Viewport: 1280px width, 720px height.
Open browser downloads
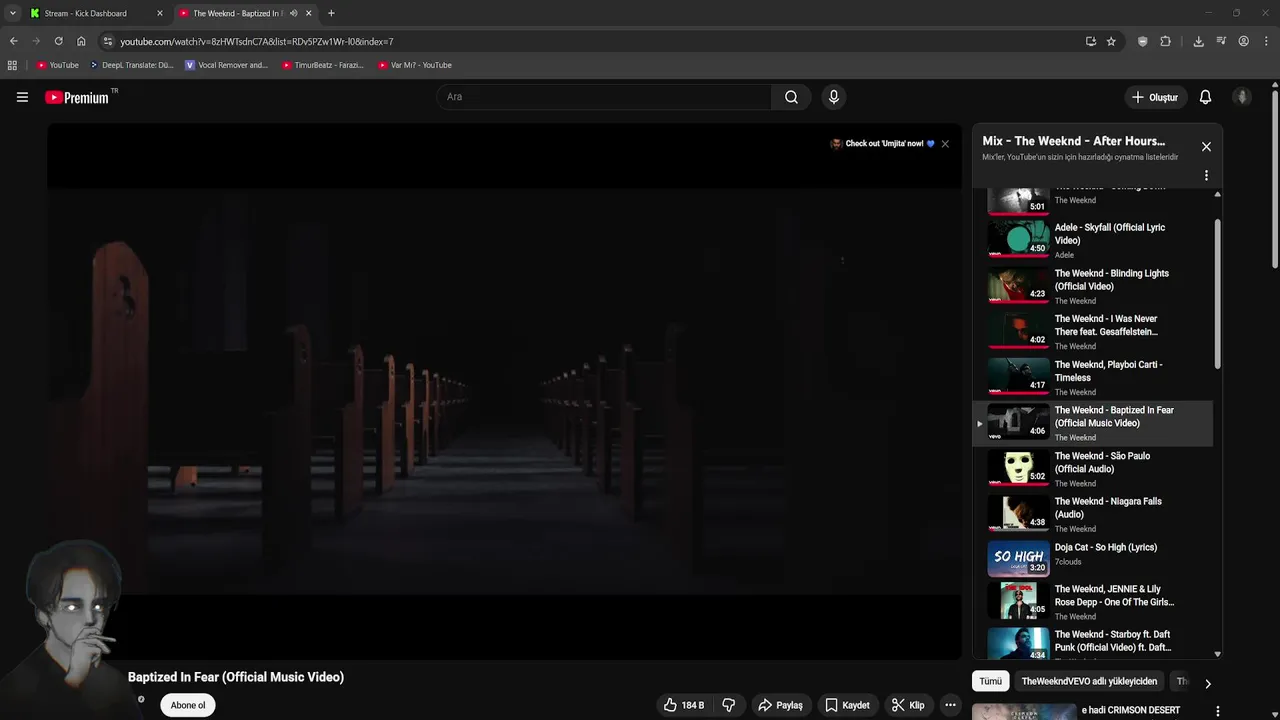tap(1198, 41)
